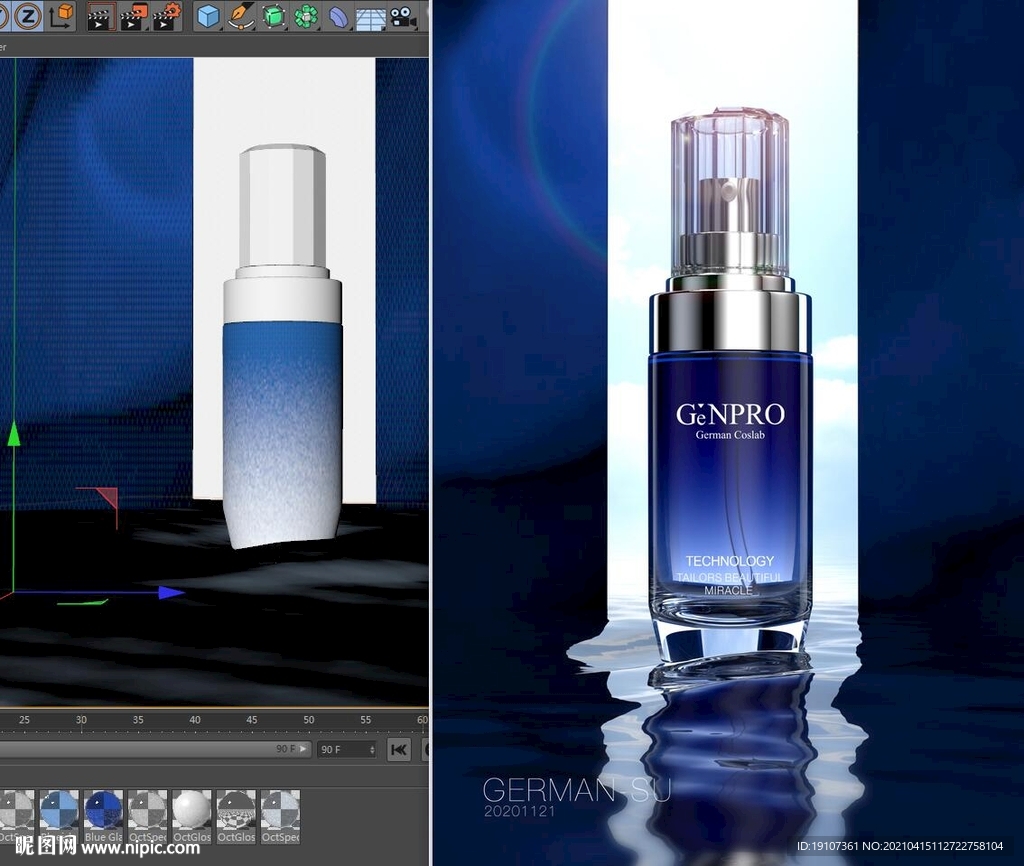Click the Go to Start playback button
This screenshot has height=866, width=1024.
(399, 749)
